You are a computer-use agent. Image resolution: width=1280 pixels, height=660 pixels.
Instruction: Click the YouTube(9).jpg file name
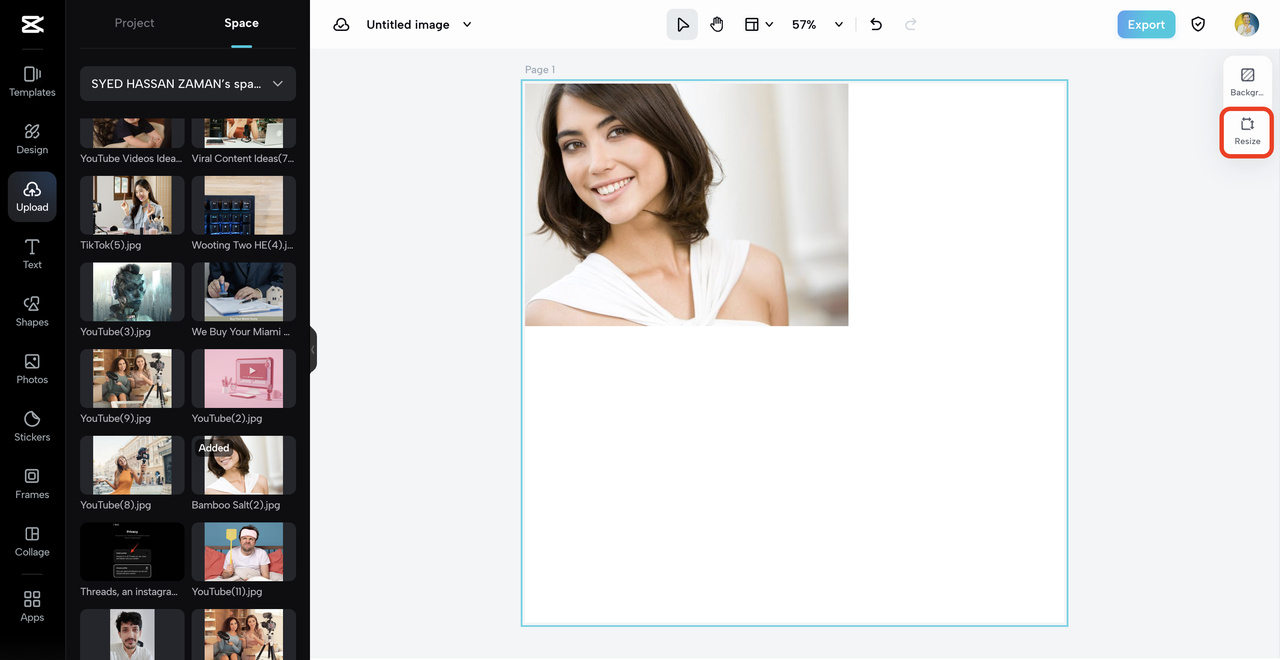point(116,418)
